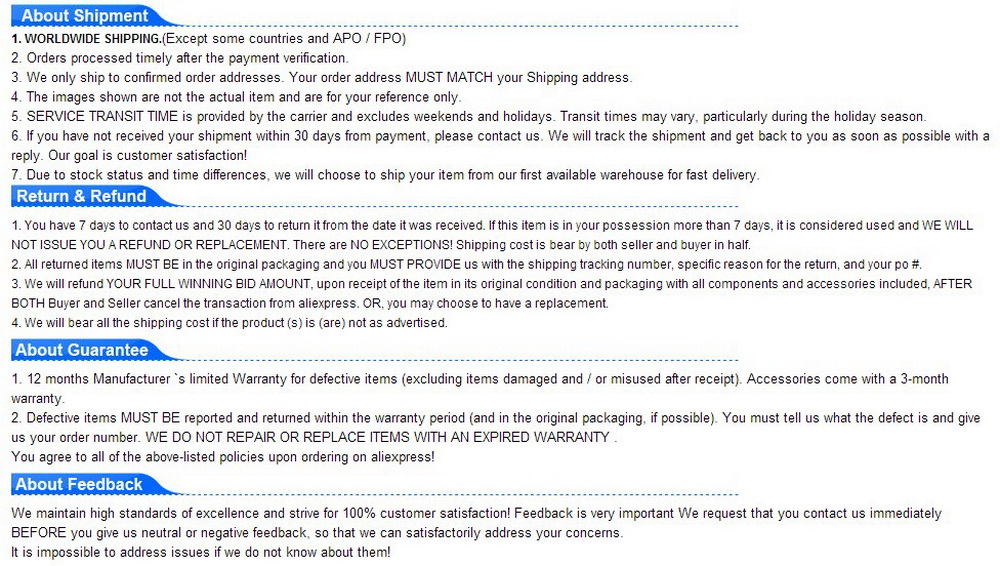Click the first available warehouse line
The height and width of the screenshot is (566, 1000).
385,175
